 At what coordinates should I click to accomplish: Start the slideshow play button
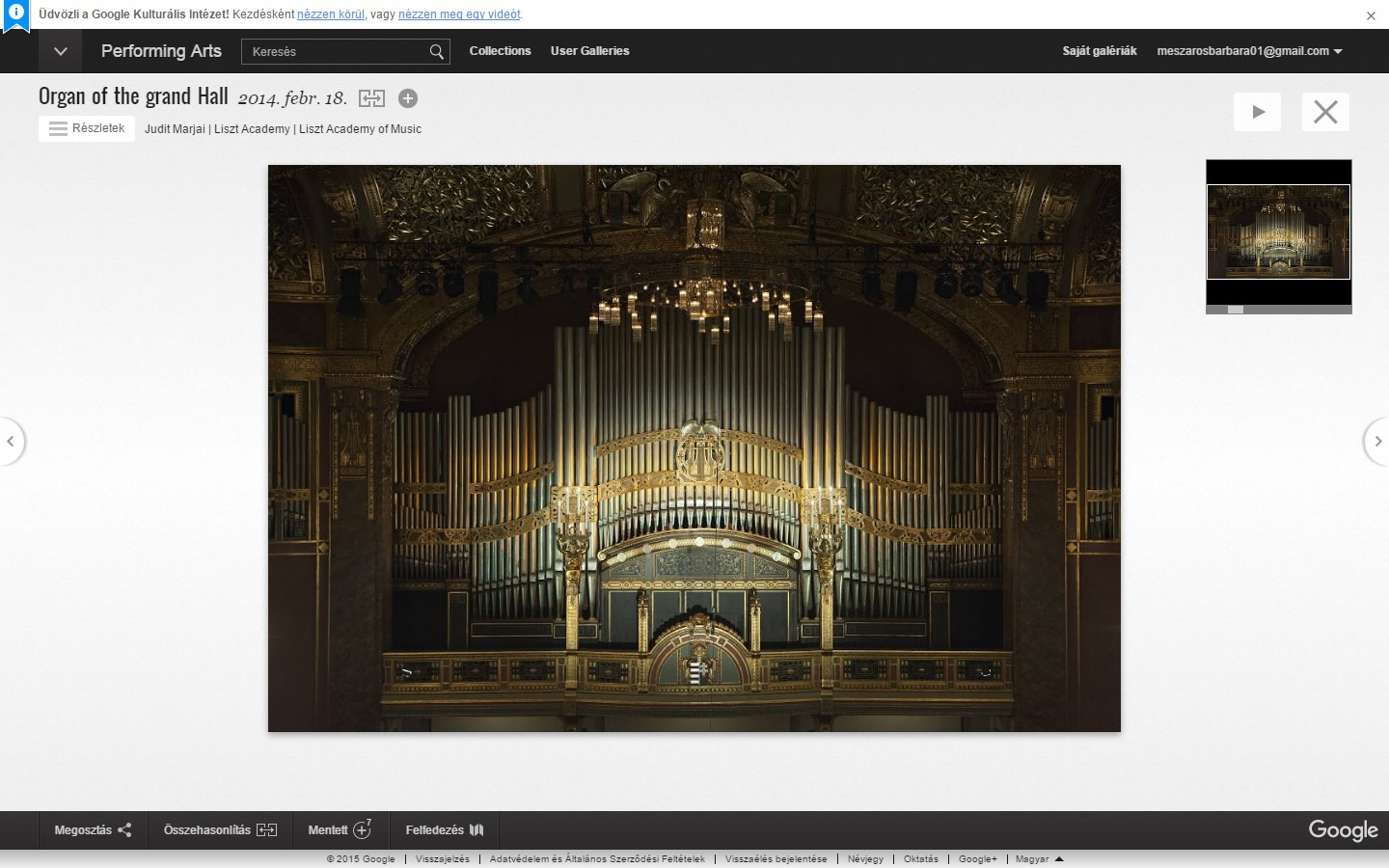[x=1257, y=112]
